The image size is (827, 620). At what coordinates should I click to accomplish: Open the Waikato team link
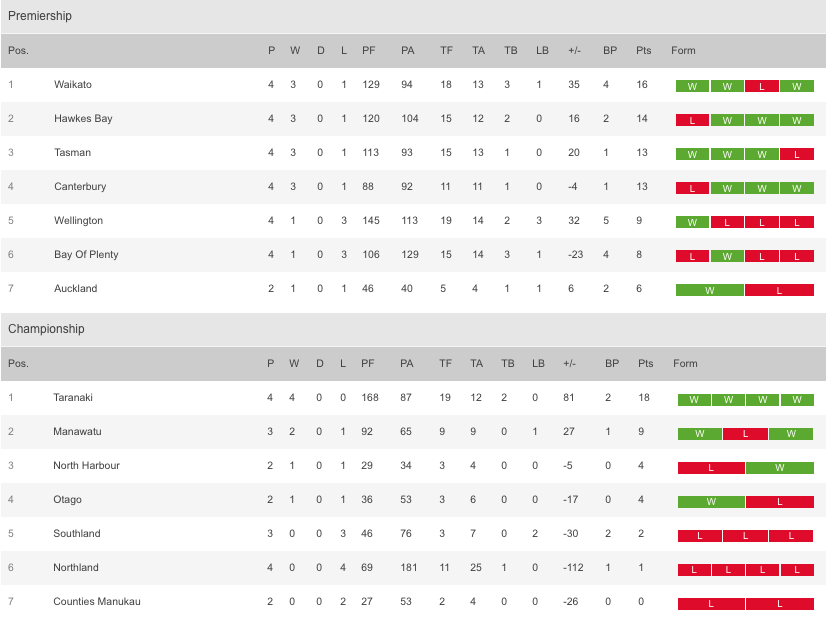73,84
